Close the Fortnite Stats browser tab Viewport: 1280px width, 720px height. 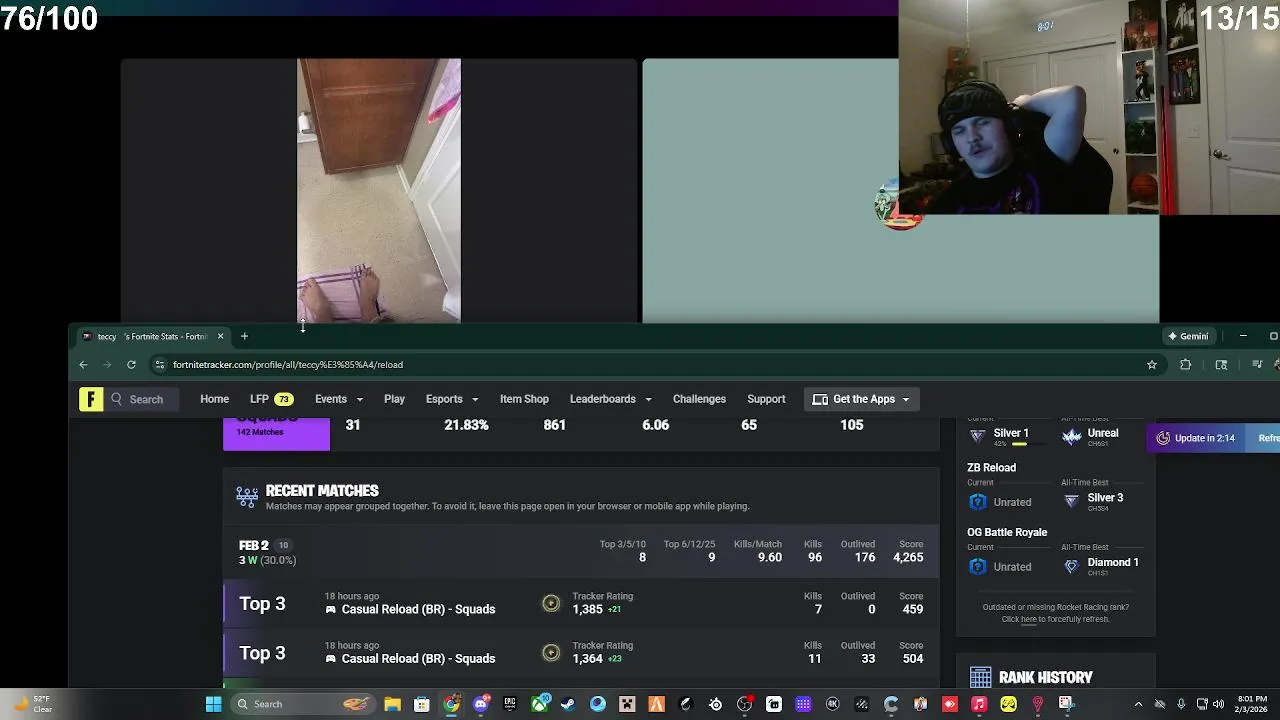220,336
